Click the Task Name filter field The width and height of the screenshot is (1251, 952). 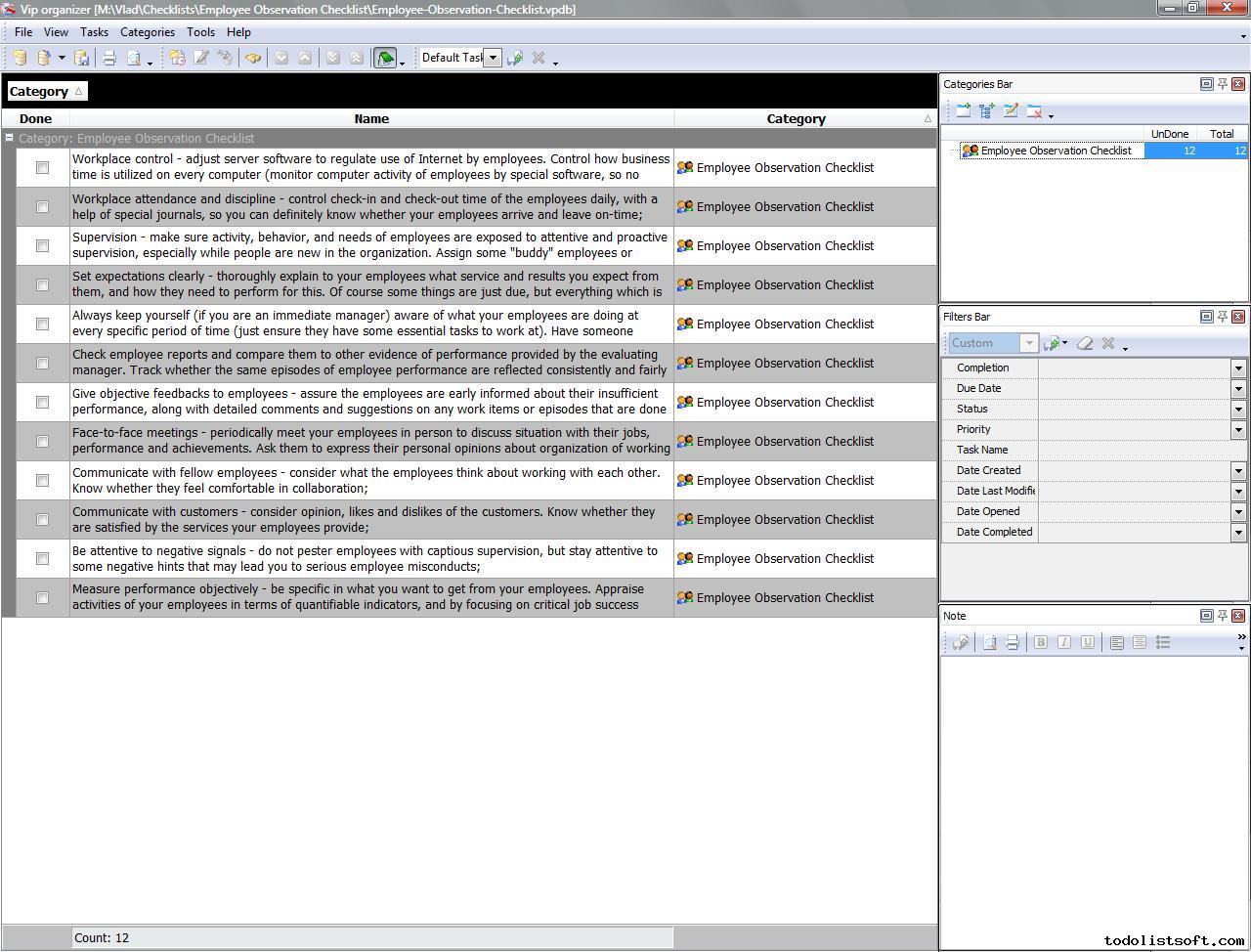coord(1134,451)
